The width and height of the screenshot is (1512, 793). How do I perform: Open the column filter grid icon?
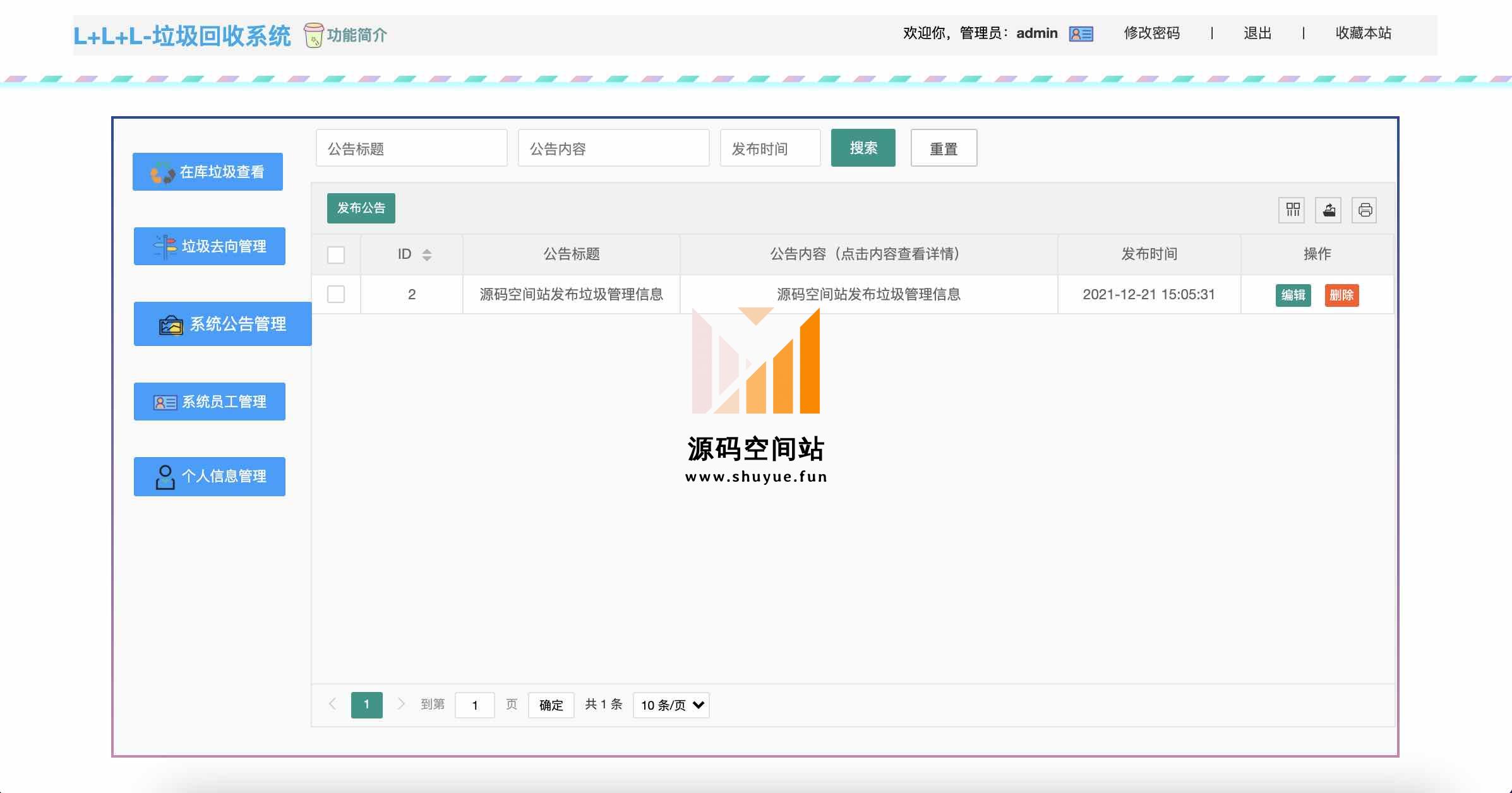[x=1292, y=210]
